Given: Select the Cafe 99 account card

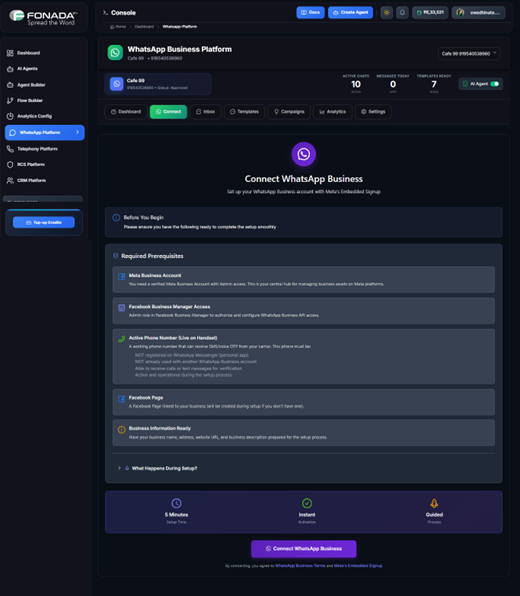Looking at the screenshot, I should click(158, 84).
